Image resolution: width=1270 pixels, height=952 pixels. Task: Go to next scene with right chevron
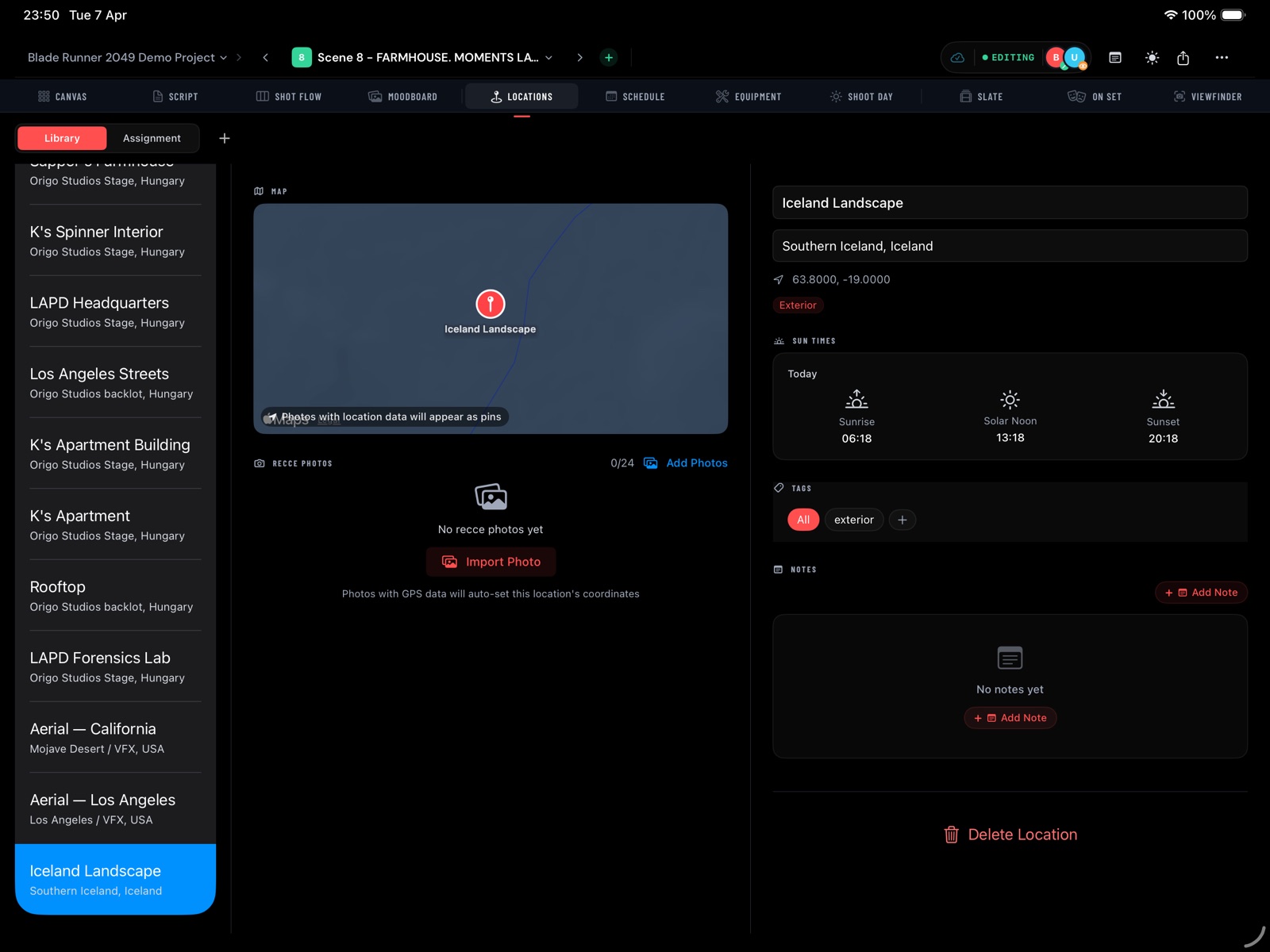point(579,57)
